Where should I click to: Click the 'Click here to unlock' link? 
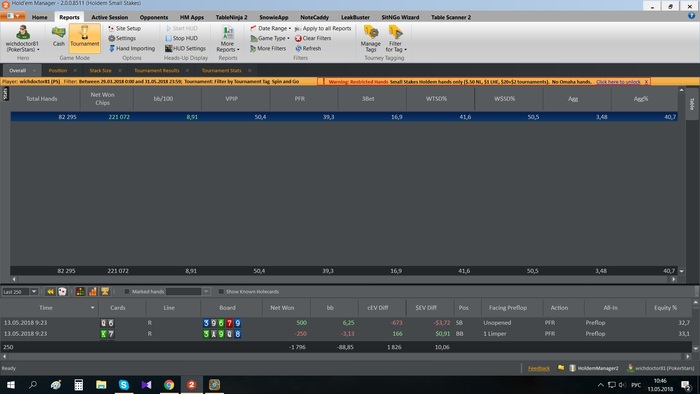pos(618,82)
